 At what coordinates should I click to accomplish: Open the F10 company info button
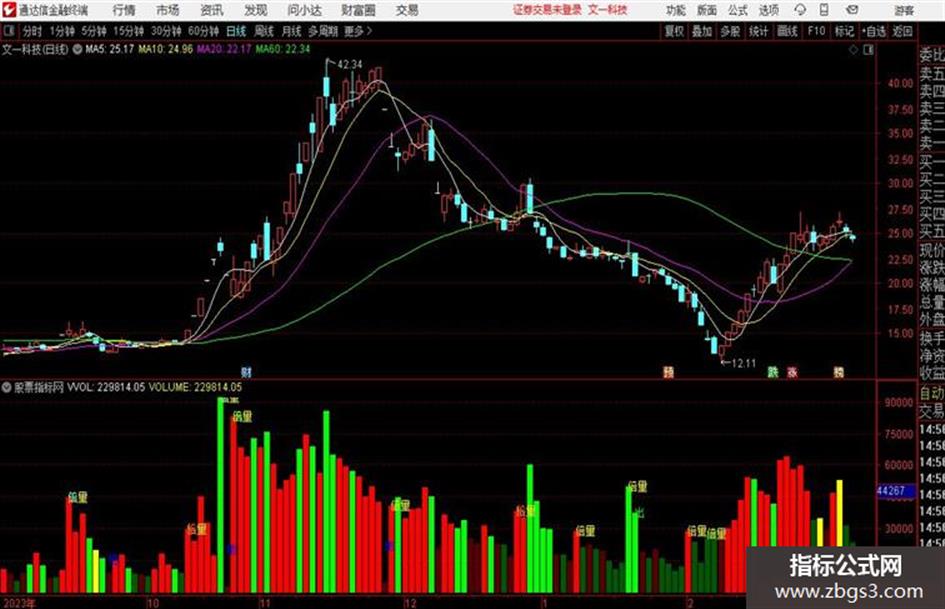click(x=817, y=31)
